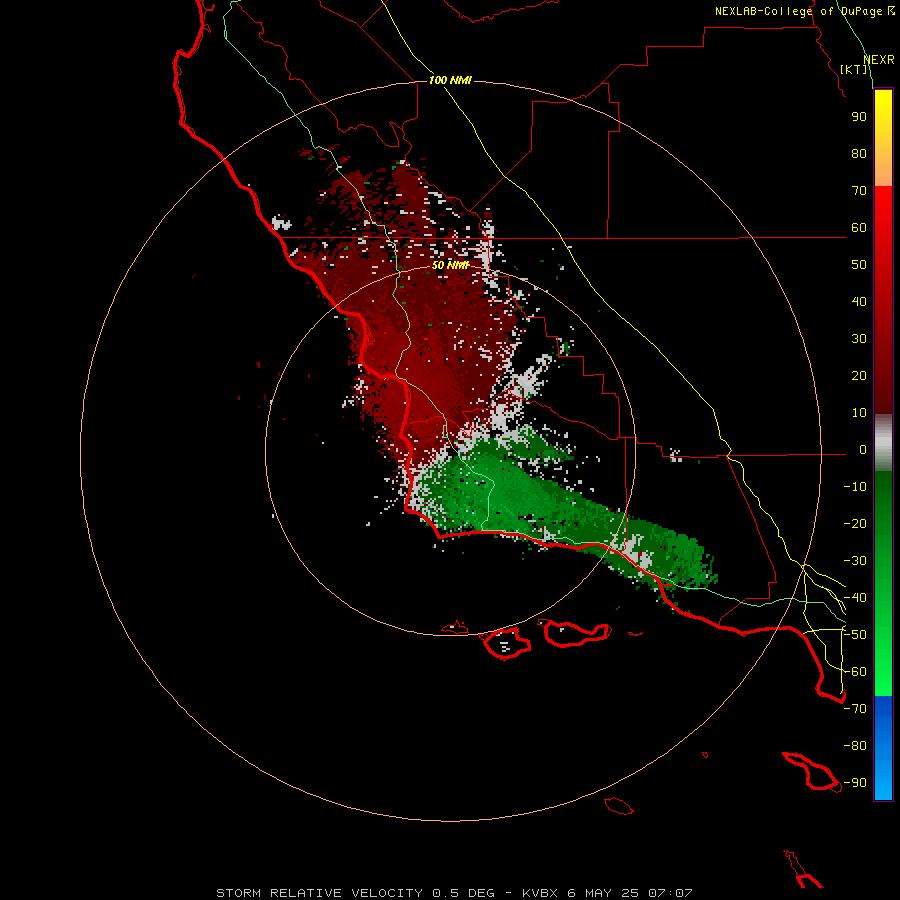
Task: Click the "50 NMI" range ring label
Action: [x=451, y=265]
